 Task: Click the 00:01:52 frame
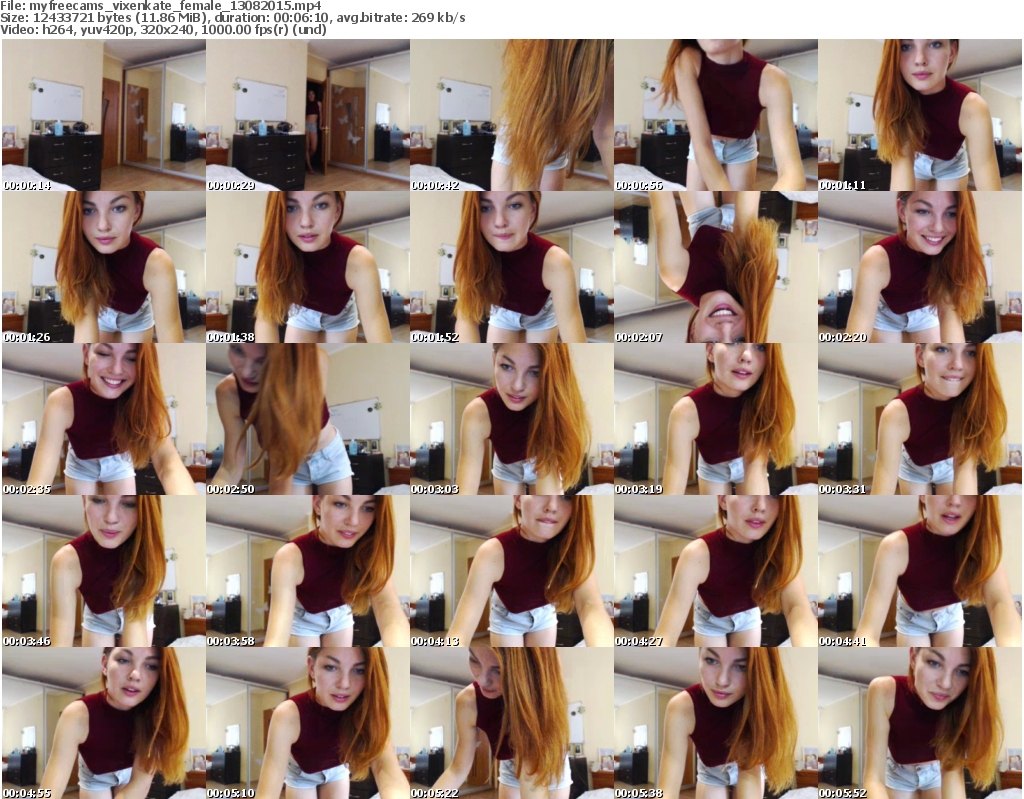click(x=512, y=267)
